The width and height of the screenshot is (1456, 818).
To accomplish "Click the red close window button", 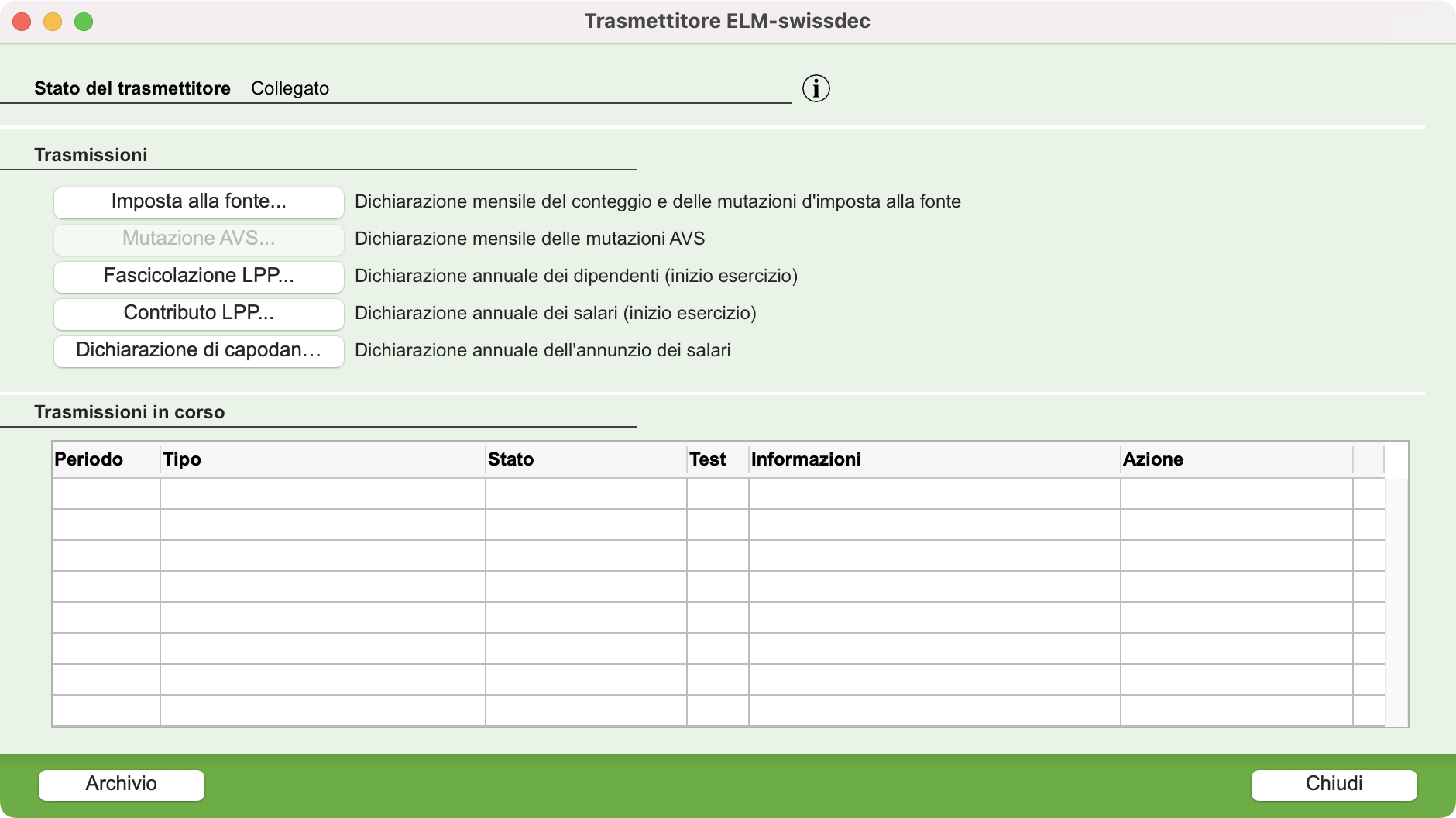I will pos(22,22).
